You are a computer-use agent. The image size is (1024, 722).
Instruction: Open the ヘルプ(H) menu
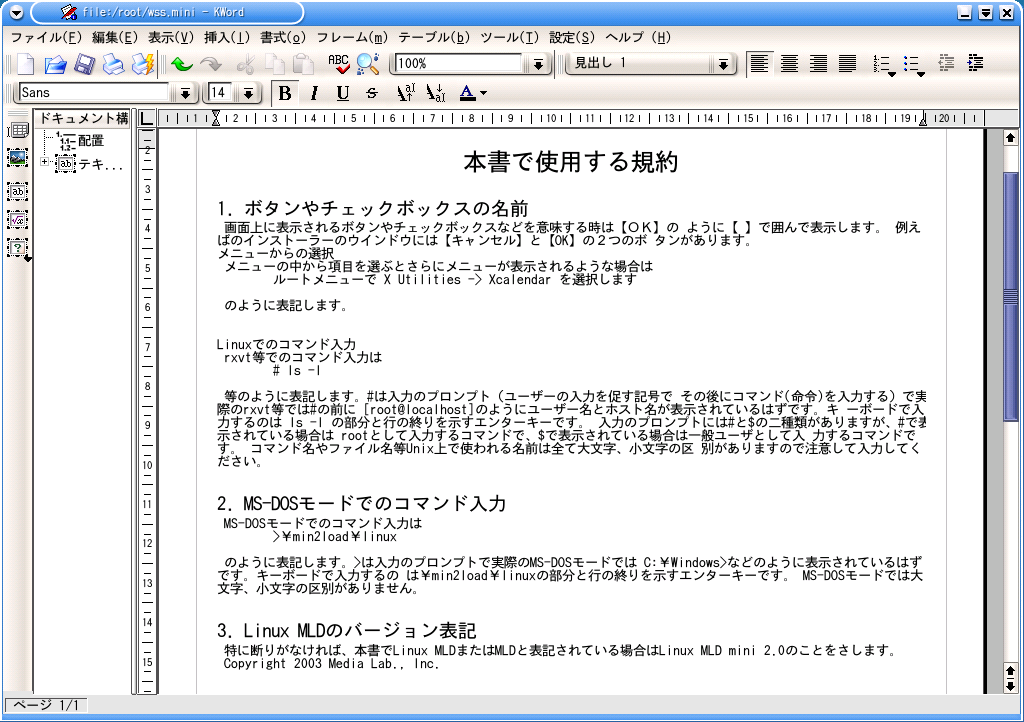pos(637,37)
